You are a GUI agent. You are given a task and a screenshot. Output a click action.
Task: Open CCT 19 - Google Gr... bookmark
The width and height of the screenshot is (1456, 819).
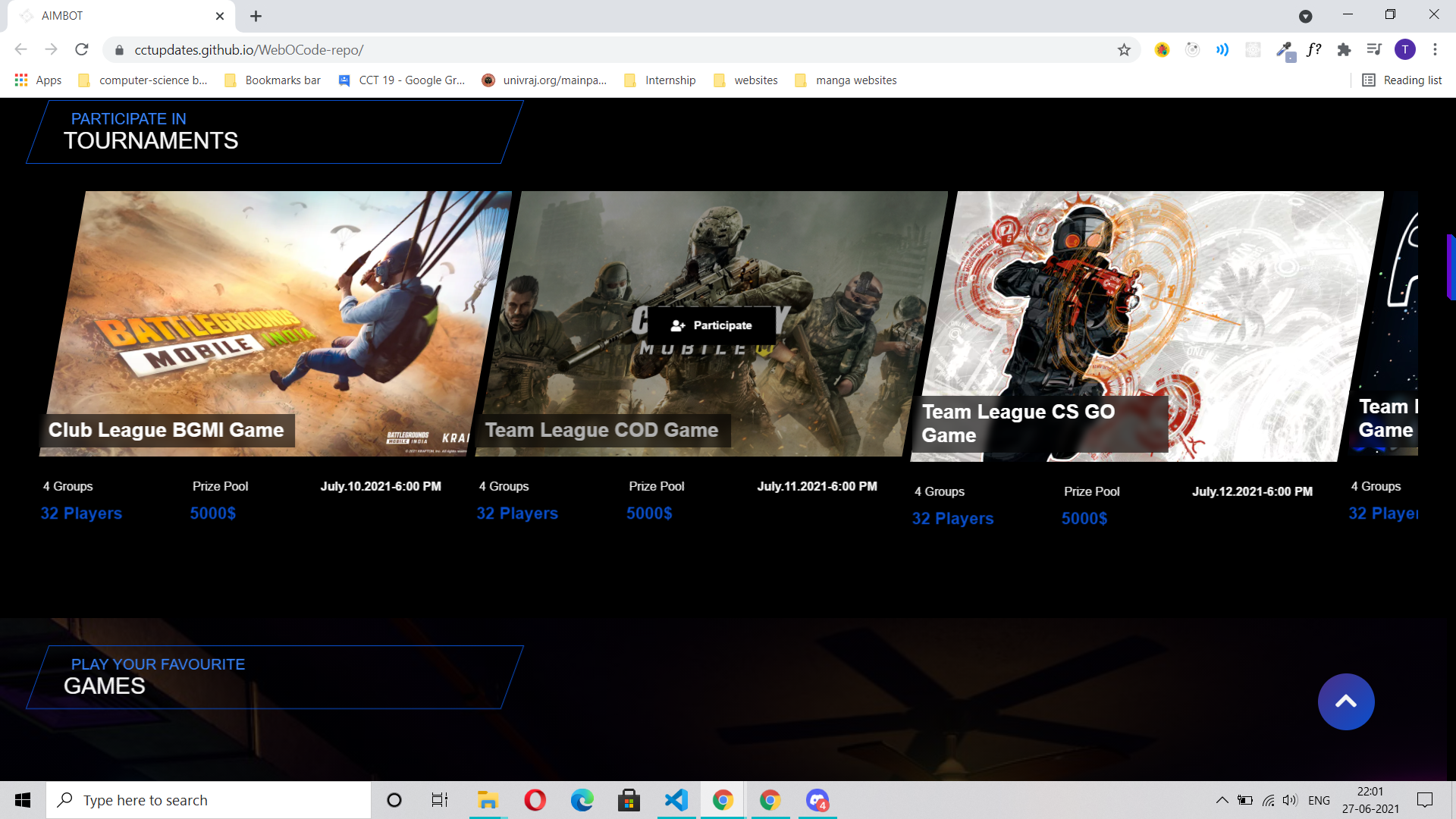402,80
